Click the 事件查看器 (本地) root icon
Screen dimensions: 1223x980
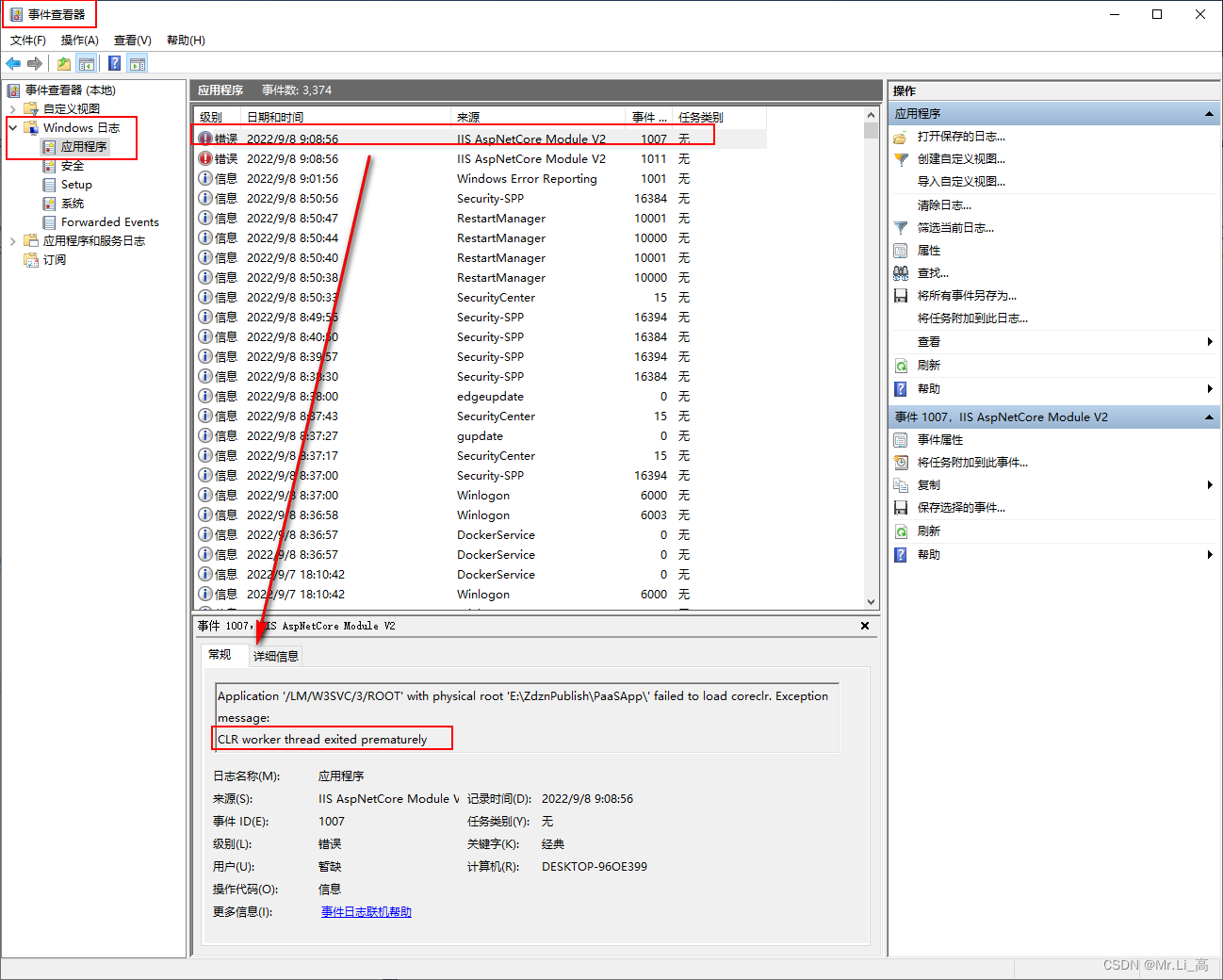click(x=13, y=90)
